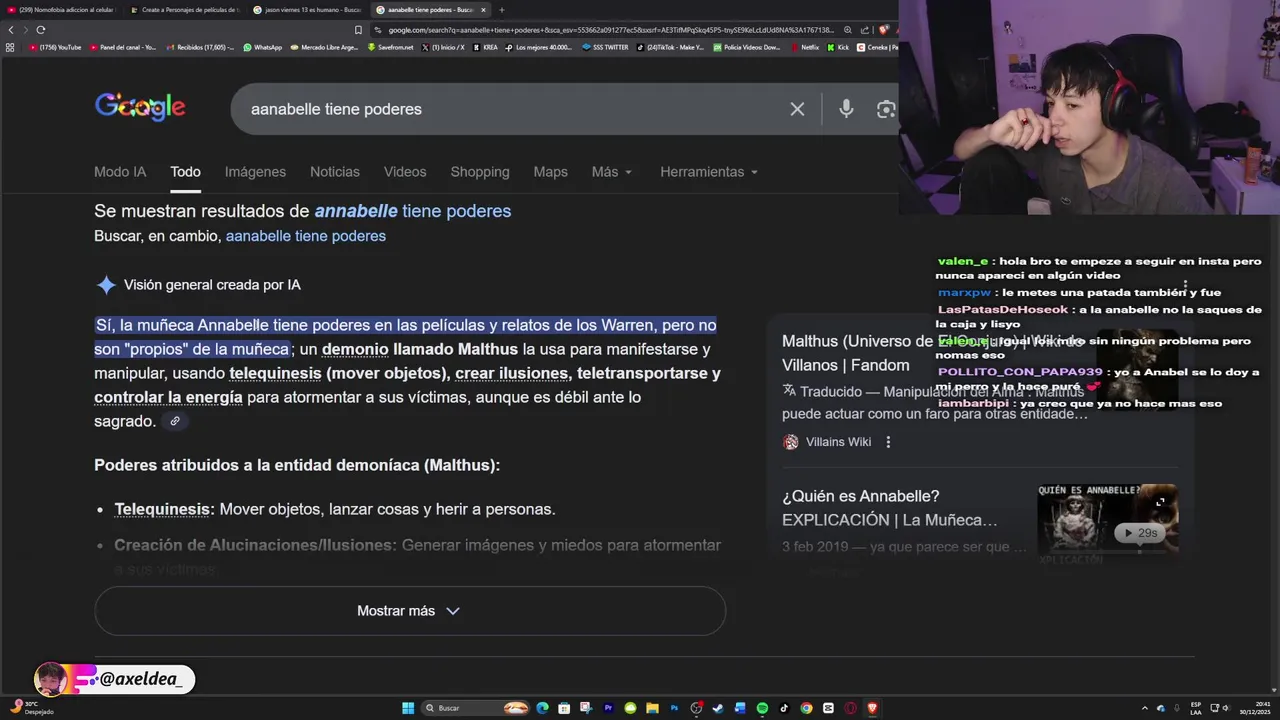Open CapCut from taskbar
Screen dimensions: 1280x720
coord(828,708)
